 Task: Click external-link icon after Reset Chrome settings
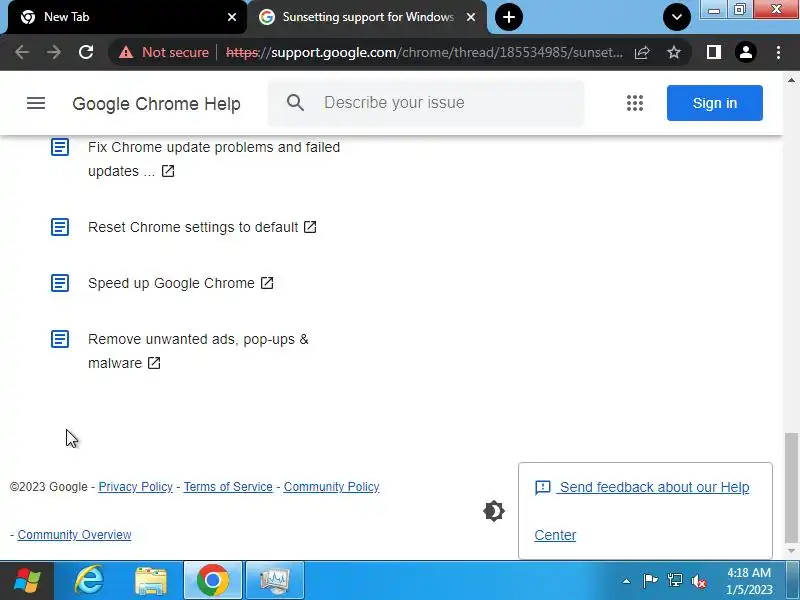point(310,227)
